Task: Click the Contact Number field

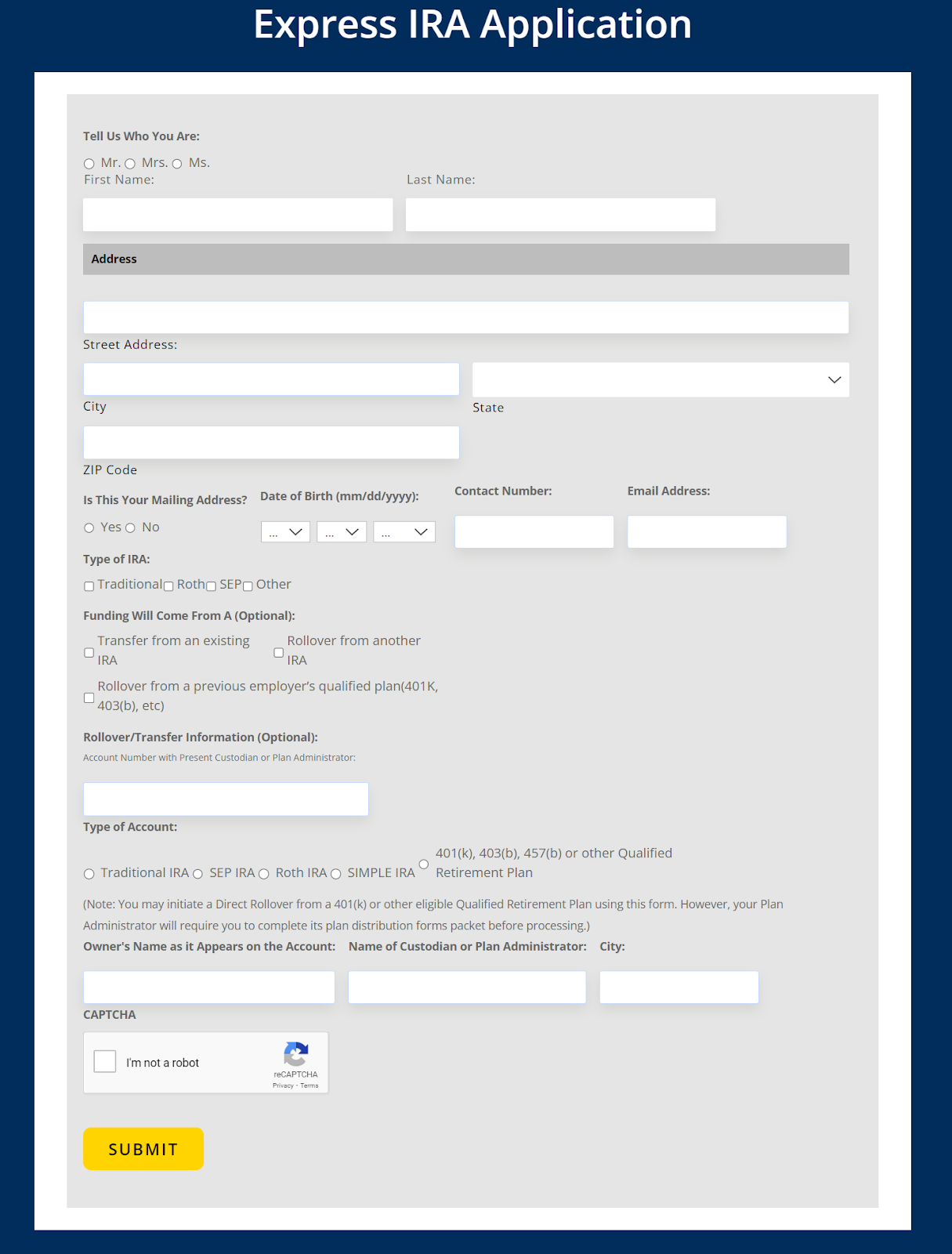Action: 534,531
